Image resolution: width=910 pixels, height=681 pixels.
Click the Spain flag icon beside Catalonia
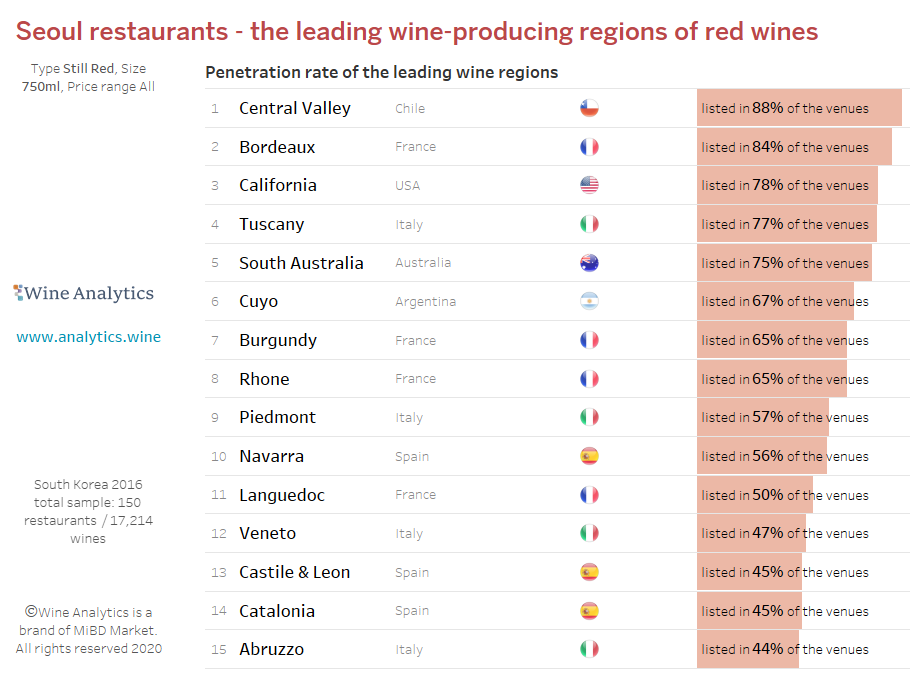589,611
